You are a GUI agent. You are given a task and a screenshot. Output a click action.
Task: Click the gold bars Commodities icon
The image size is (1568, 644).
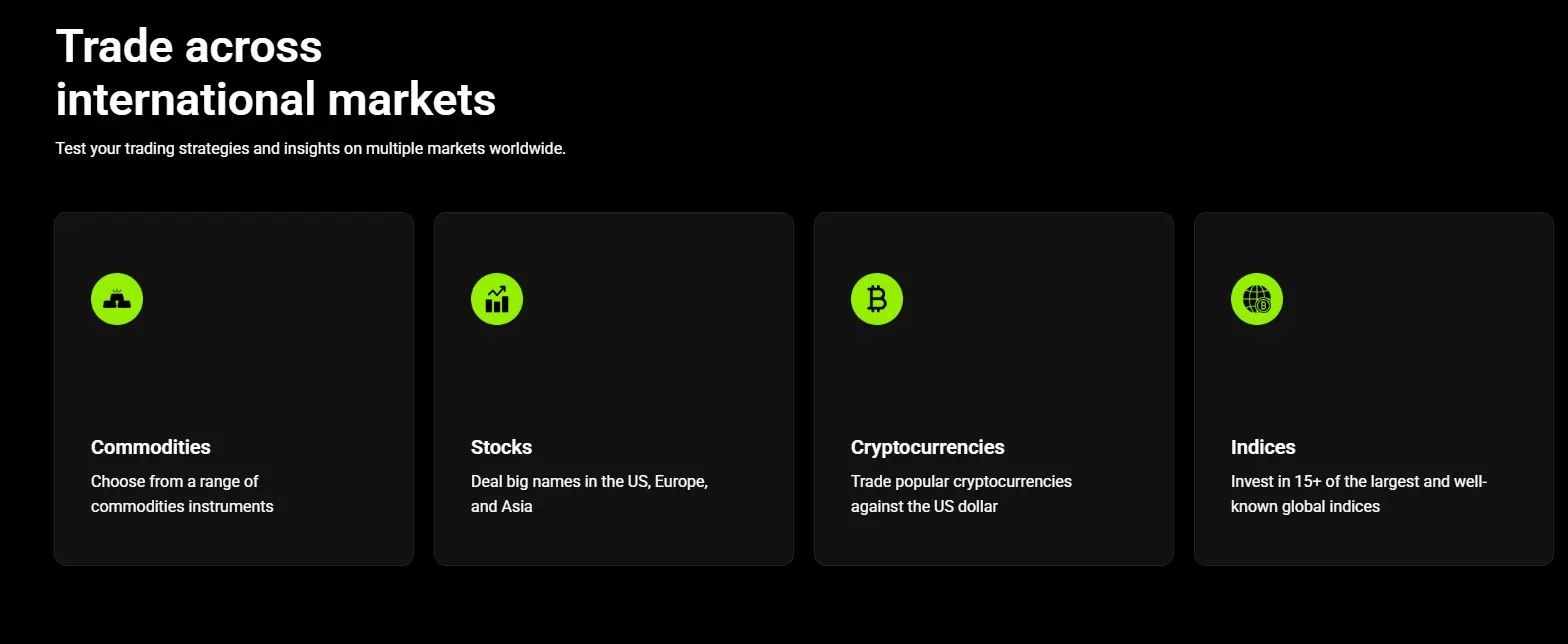(x=117, y=299)
